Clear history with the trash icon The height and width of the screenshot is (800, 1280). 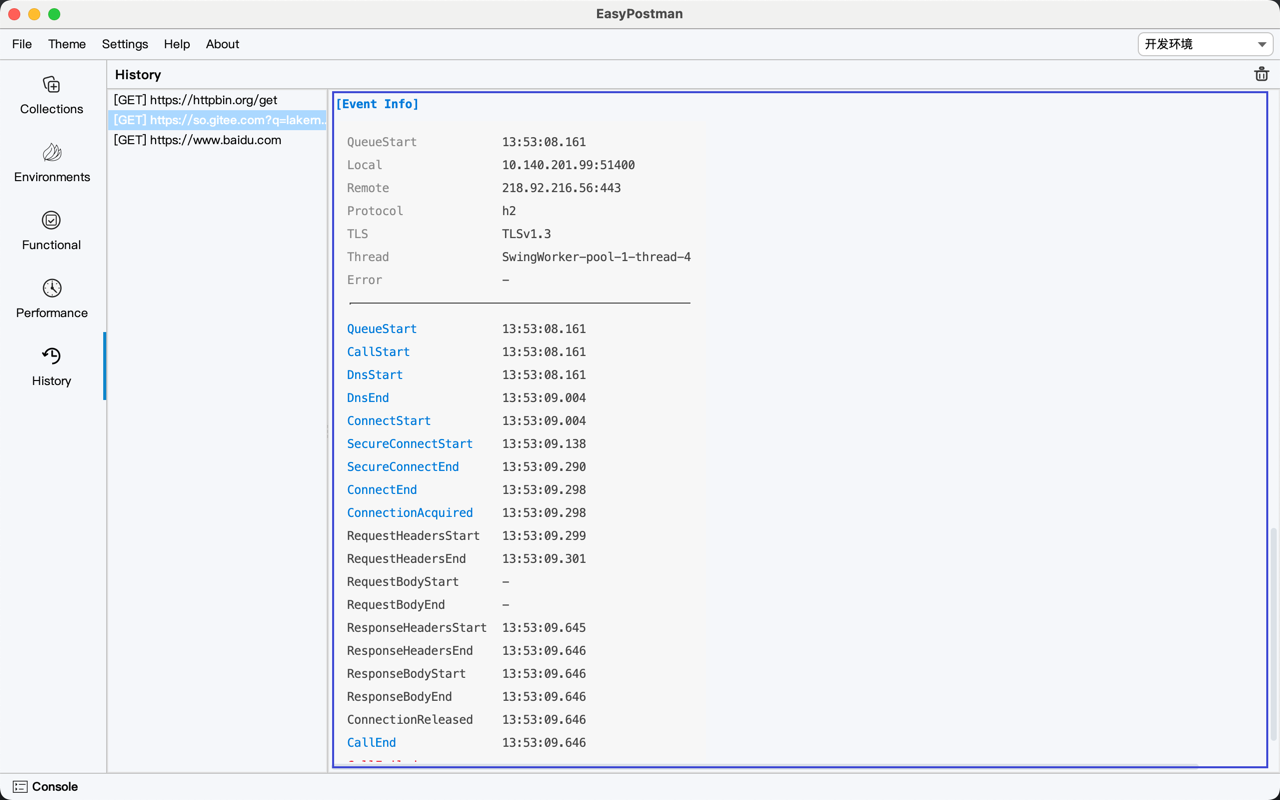click(x=1261, y=74)
